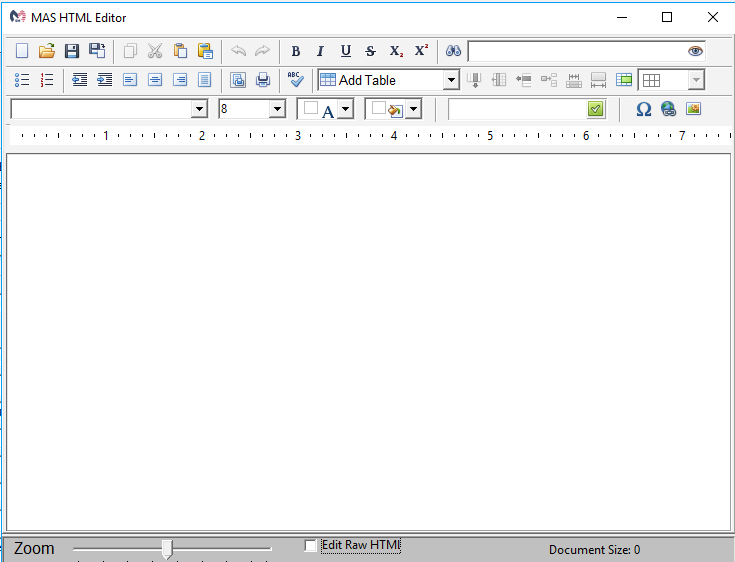Run ABC spell check
The image size is (735, 562).
[296, 79]
